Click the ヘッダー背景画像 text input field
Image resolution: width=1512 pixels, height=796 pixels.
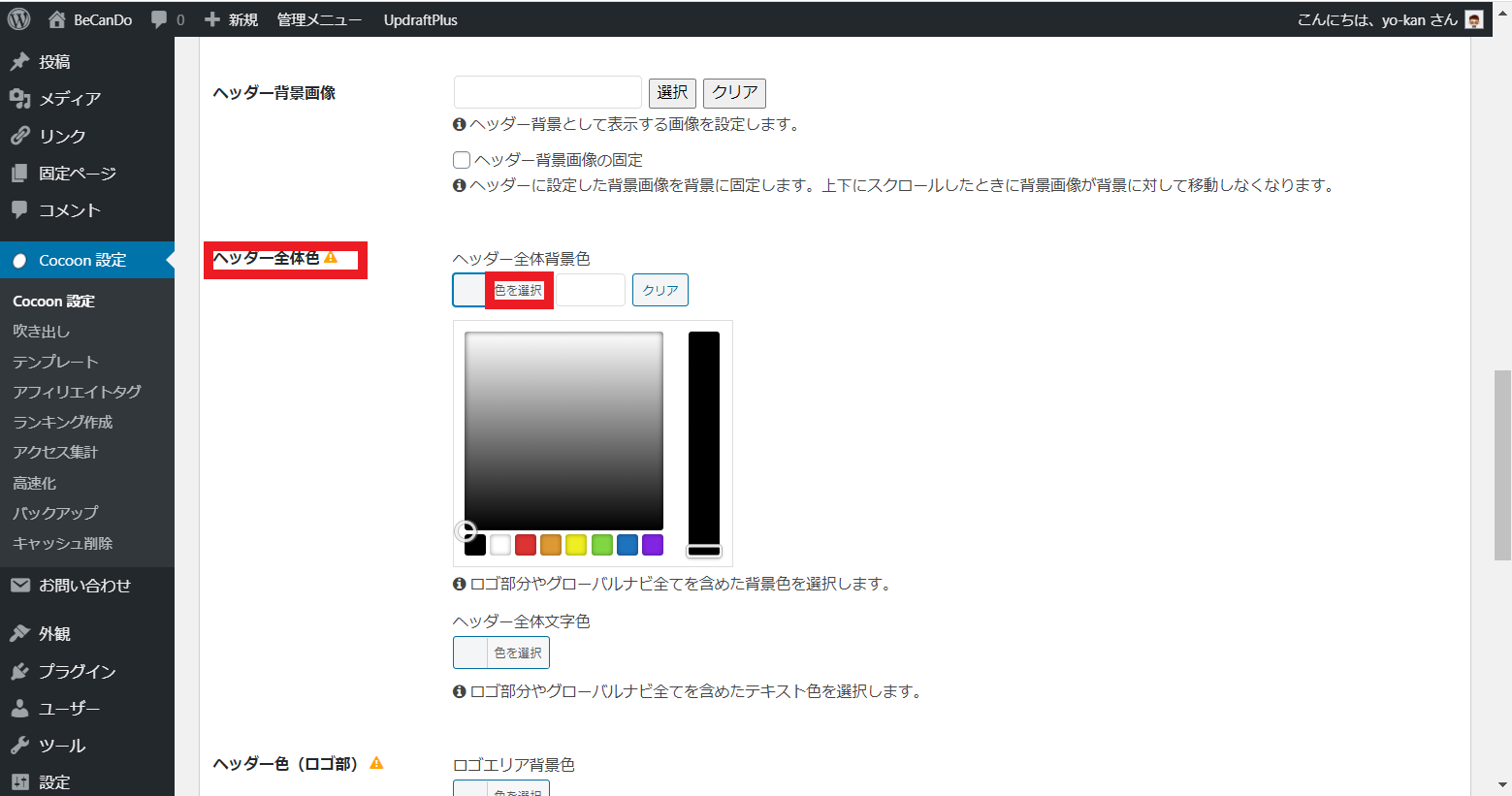point(548,92)
